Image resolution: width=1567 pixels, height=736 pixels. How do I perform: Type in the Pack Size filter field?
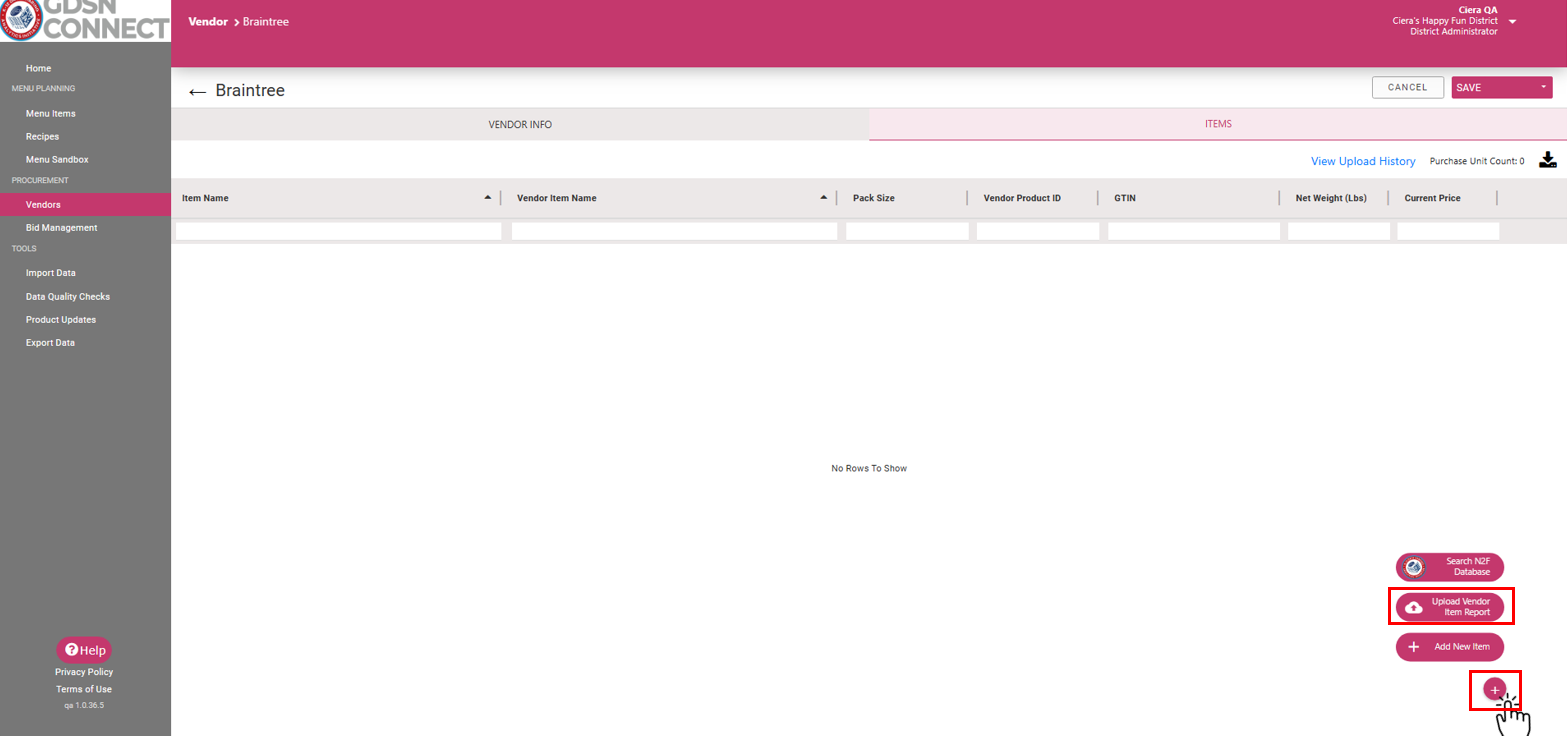point(906,230)
